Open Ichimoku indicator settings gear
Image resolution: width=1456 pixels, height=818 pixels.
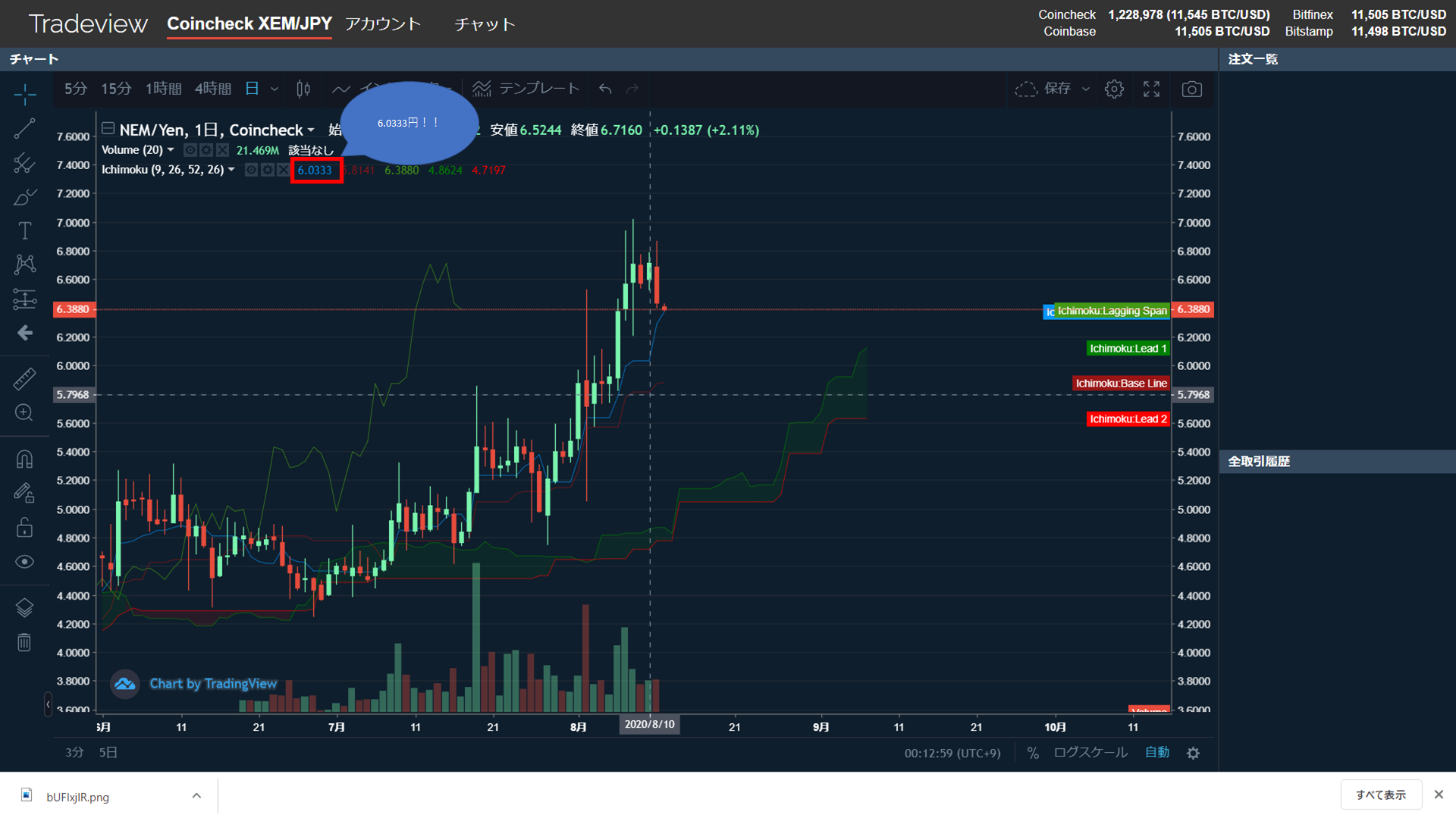click(x=267, y=170)
